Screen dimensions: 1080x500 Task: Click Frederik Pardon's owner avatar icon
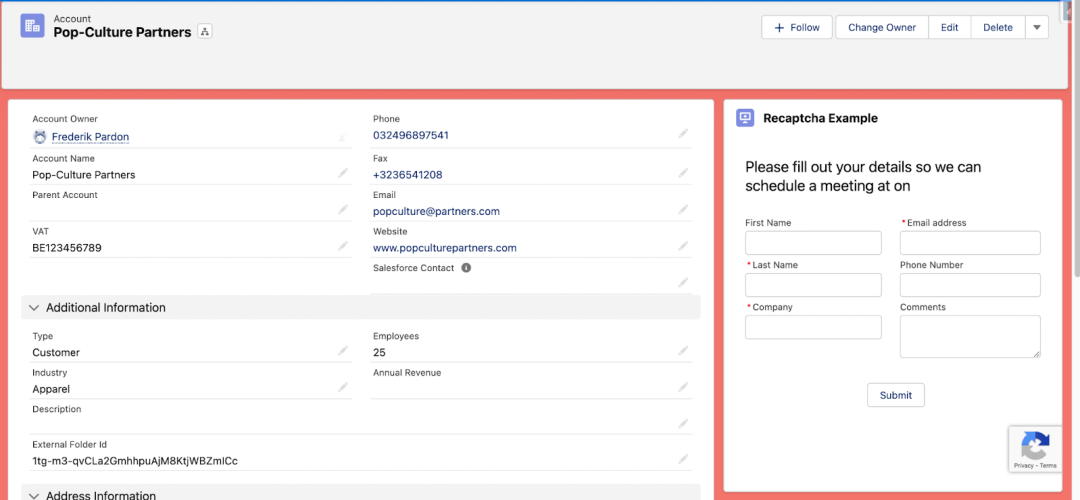click(40, 136)
